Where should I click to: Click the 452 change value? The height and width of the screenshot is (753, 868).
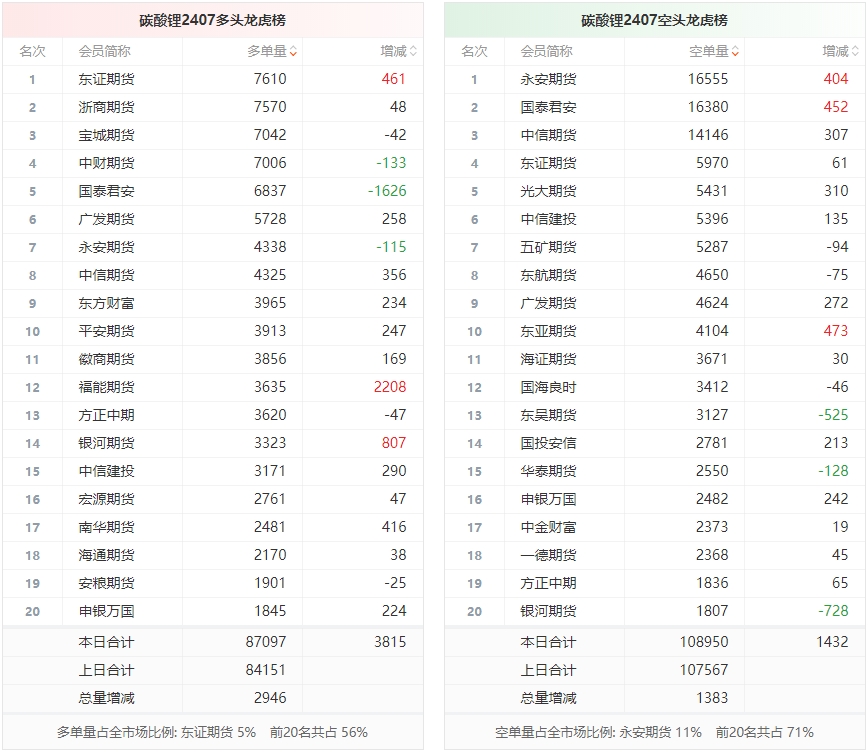836,107
